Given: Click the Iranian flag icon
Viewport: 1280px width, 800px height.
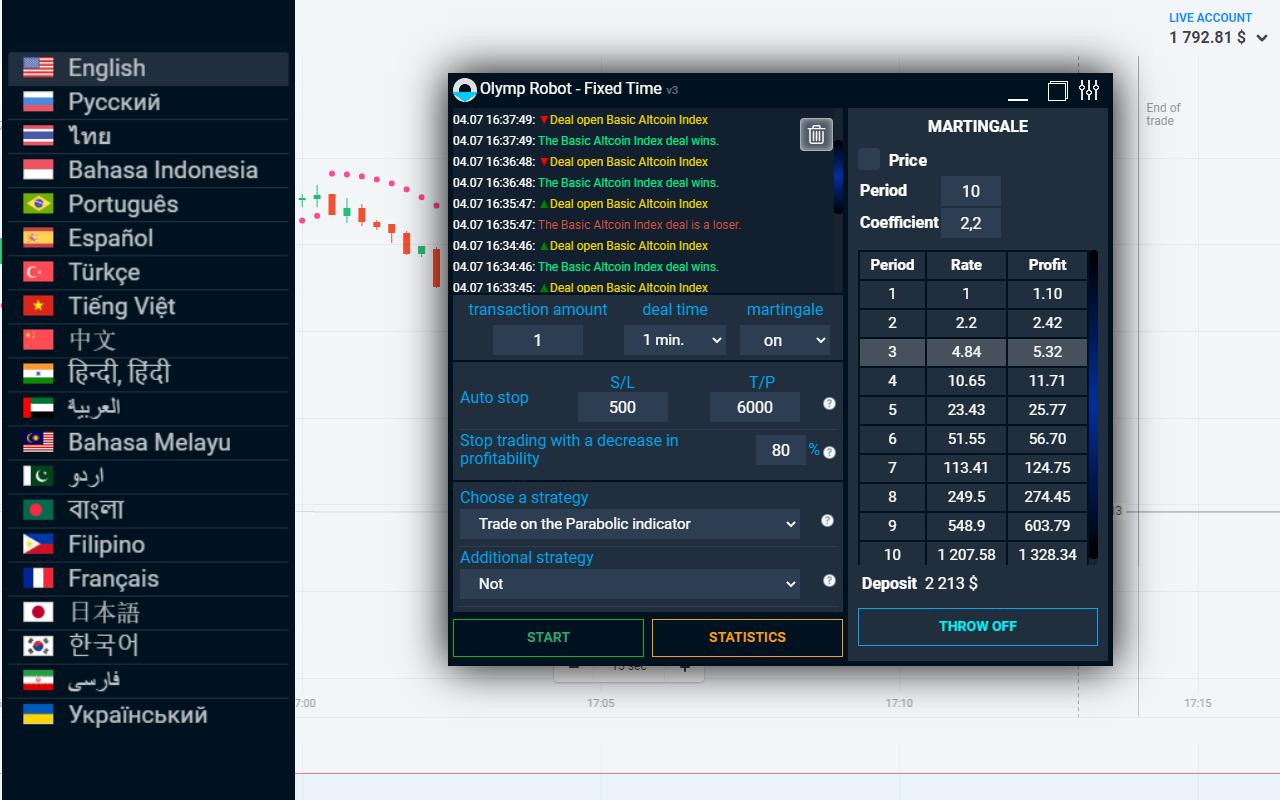Looking at the screenshot, I should click(38, 680).
